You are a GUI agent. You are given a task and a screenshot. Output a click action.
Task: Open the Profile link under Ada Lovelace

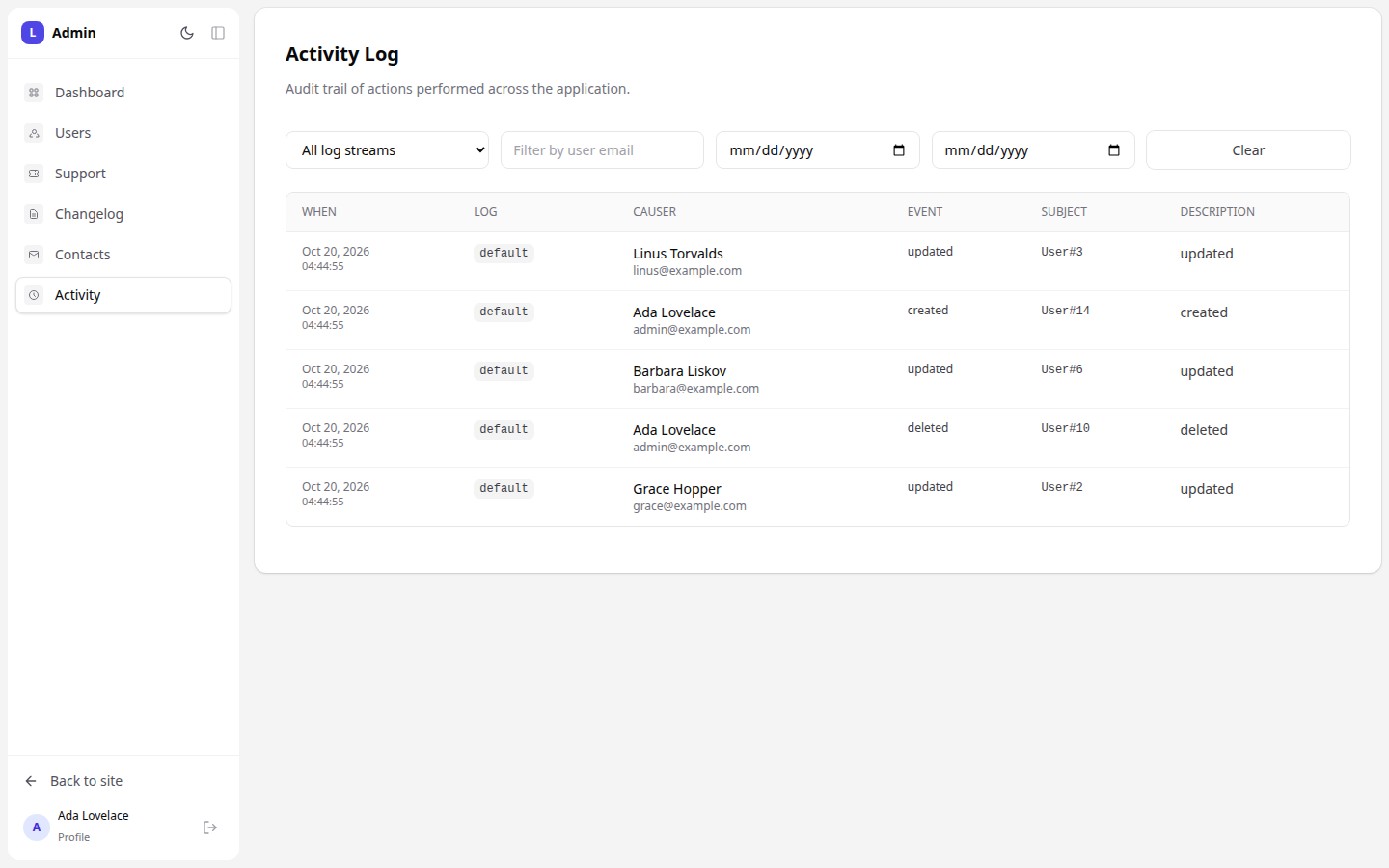point(73,837)
